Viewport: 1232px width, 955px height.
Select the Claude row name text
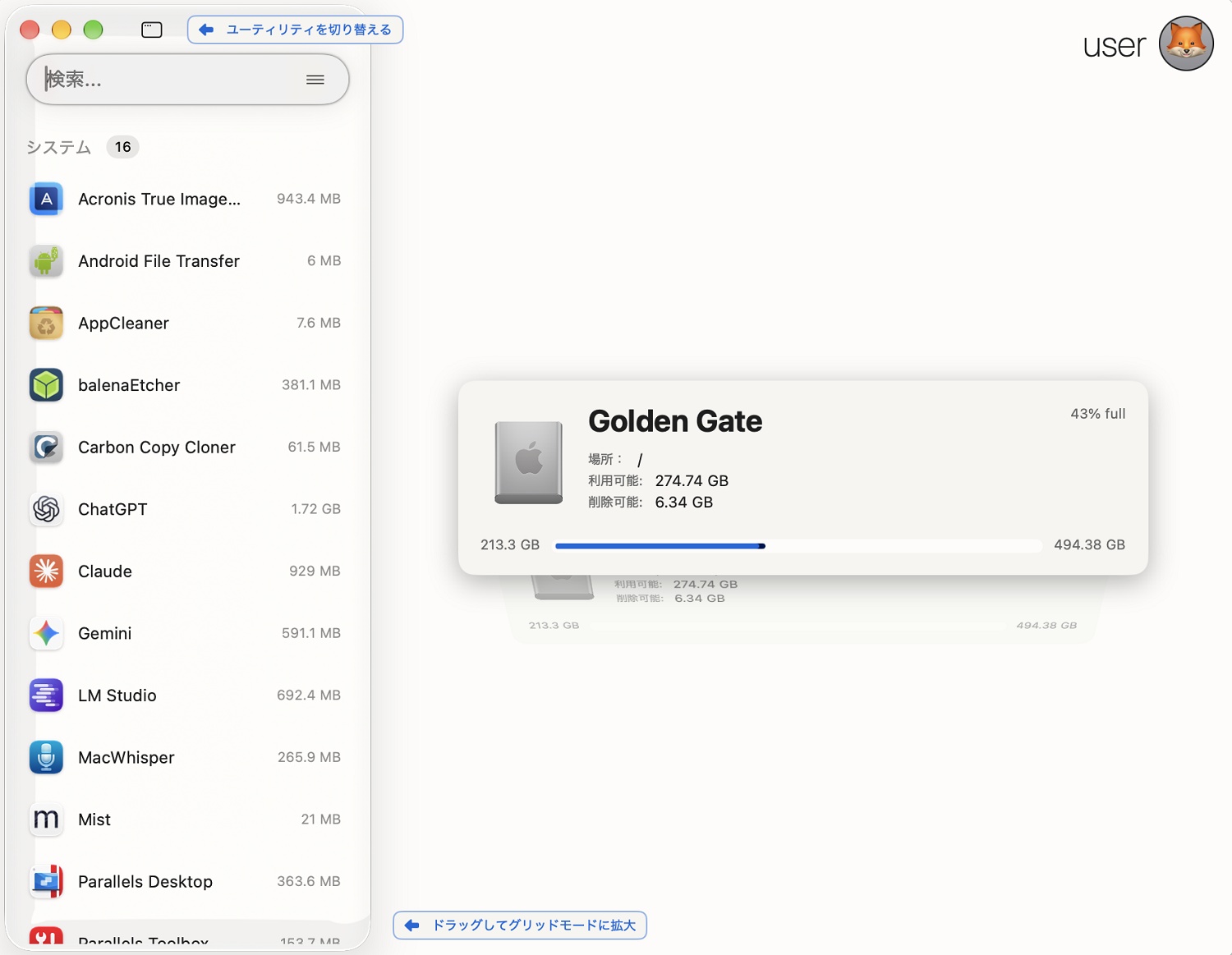(x=105, y=572)
